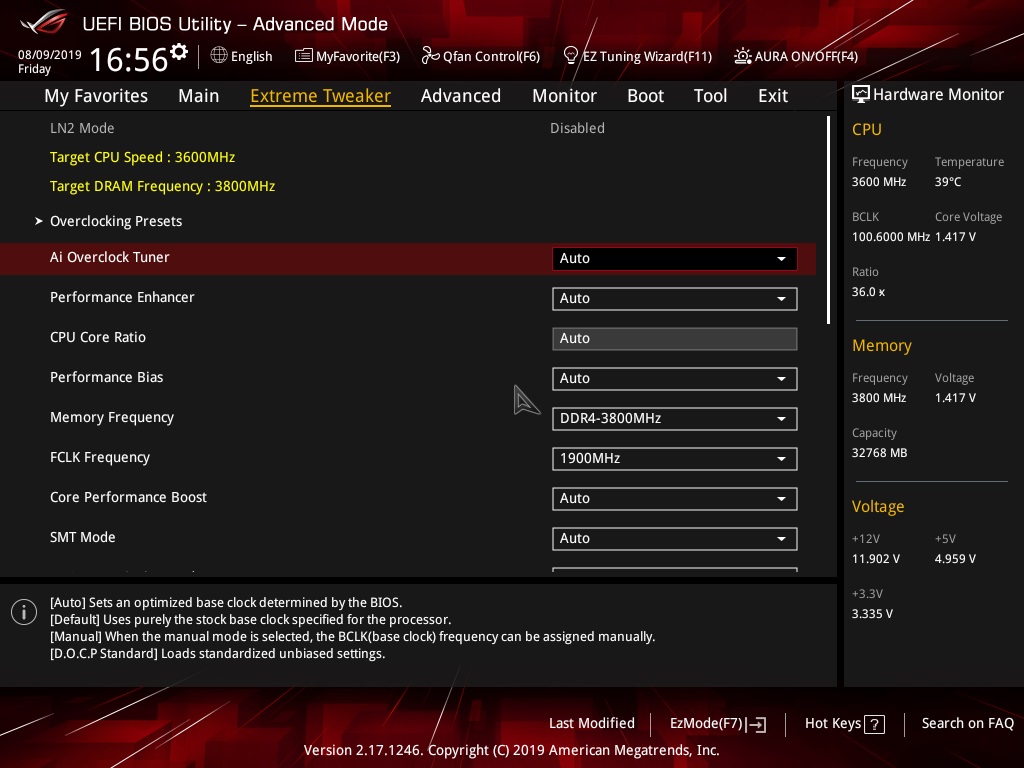The image size is (1024, 768).
Task: Click the EZ Tuning Wizard bulb icon
Action: coord(570,56)
